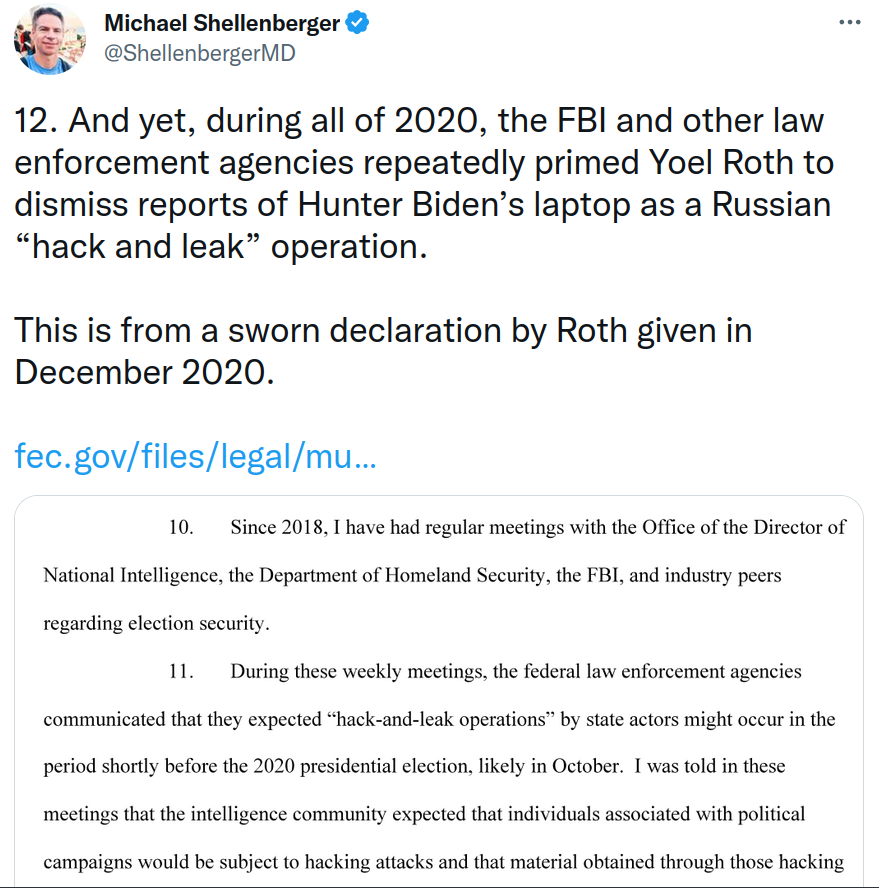Click "Hunter Biden's laptop" in the tweet text

463,204
